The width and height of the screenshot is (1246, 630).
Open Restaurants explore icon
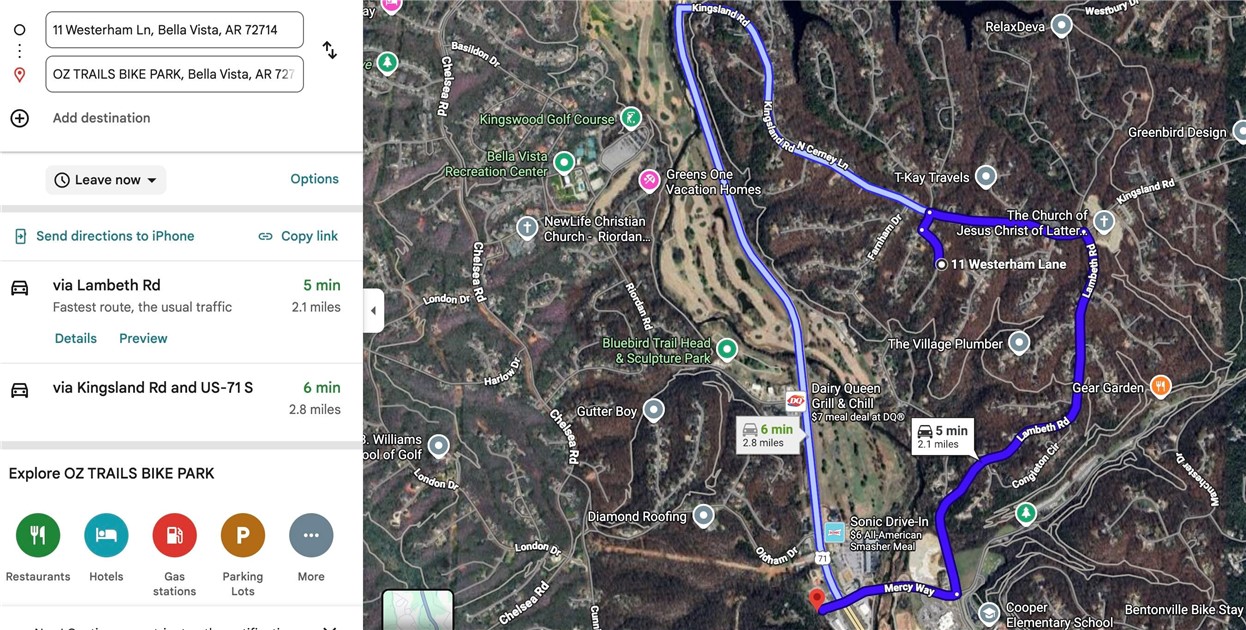point(38,535)
